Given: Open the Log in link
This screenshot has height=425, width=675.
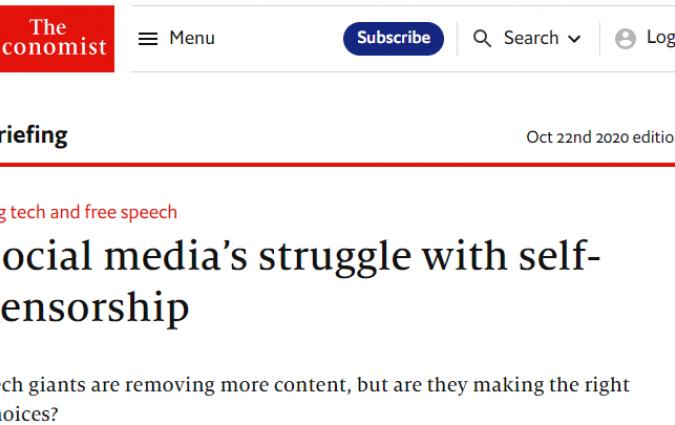Looking at the screenshot, I should 660,38.
